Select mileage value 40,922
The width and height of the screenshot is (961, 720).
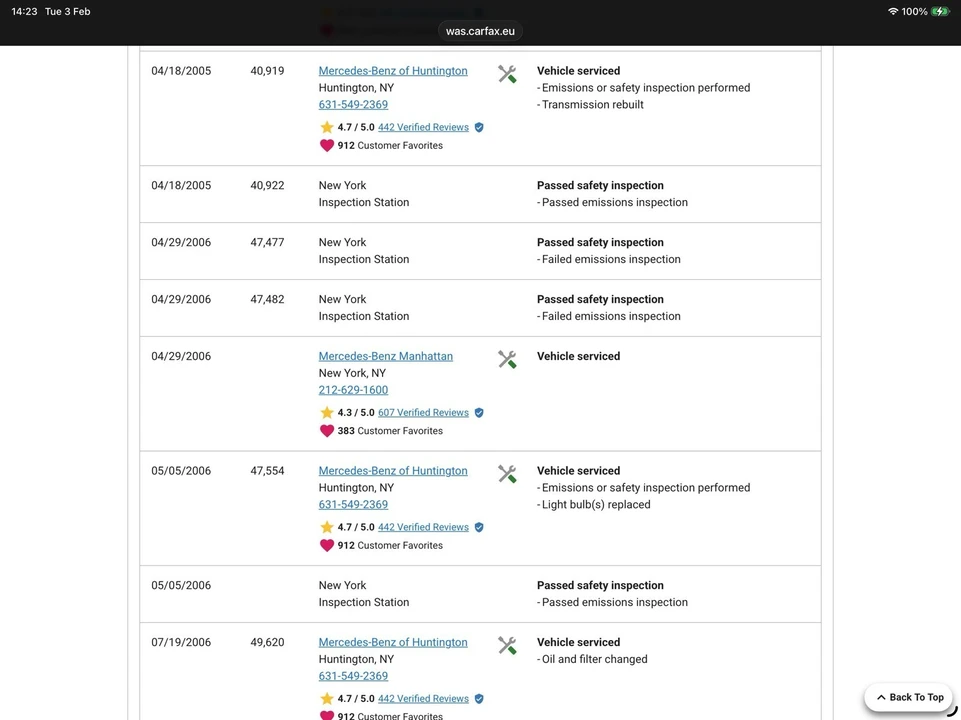(267, 186)
